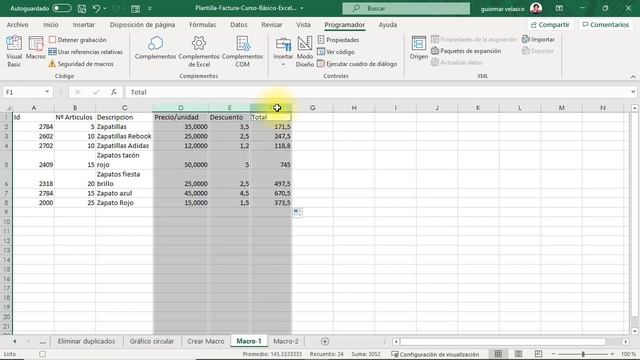Select cell Zapatillas Rebook
640x360 pixels.
(x=124, y=136)
